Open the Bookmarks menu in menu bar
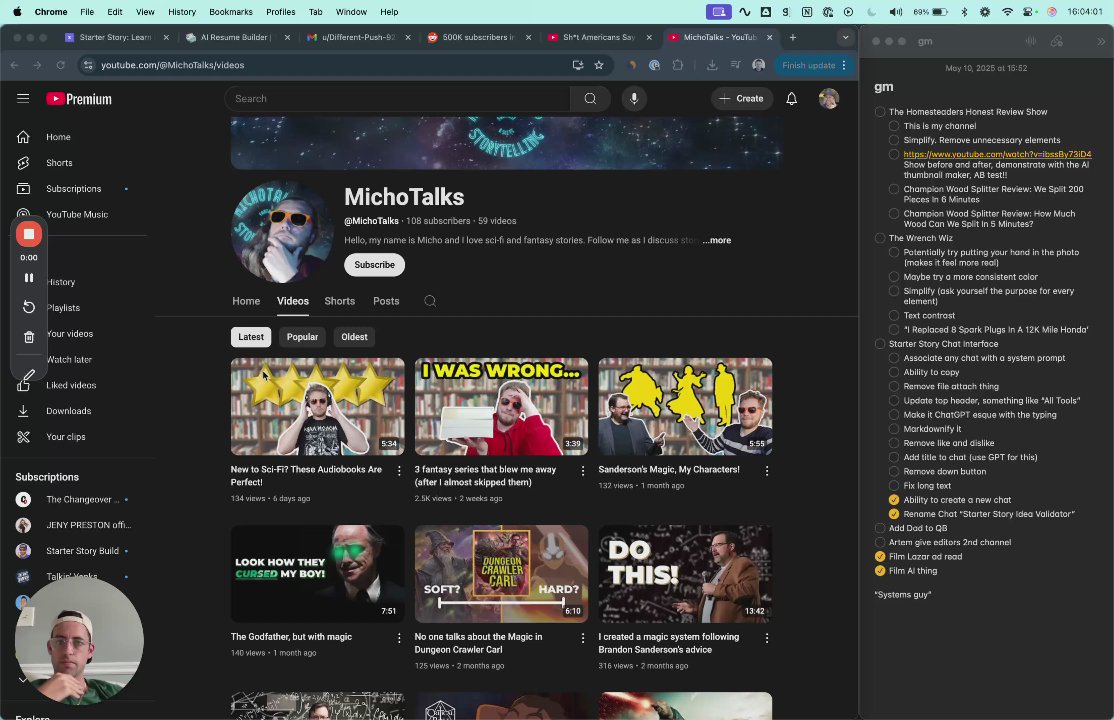Image resolution: width=1114 pixels, height=720 pixels. 231,12
